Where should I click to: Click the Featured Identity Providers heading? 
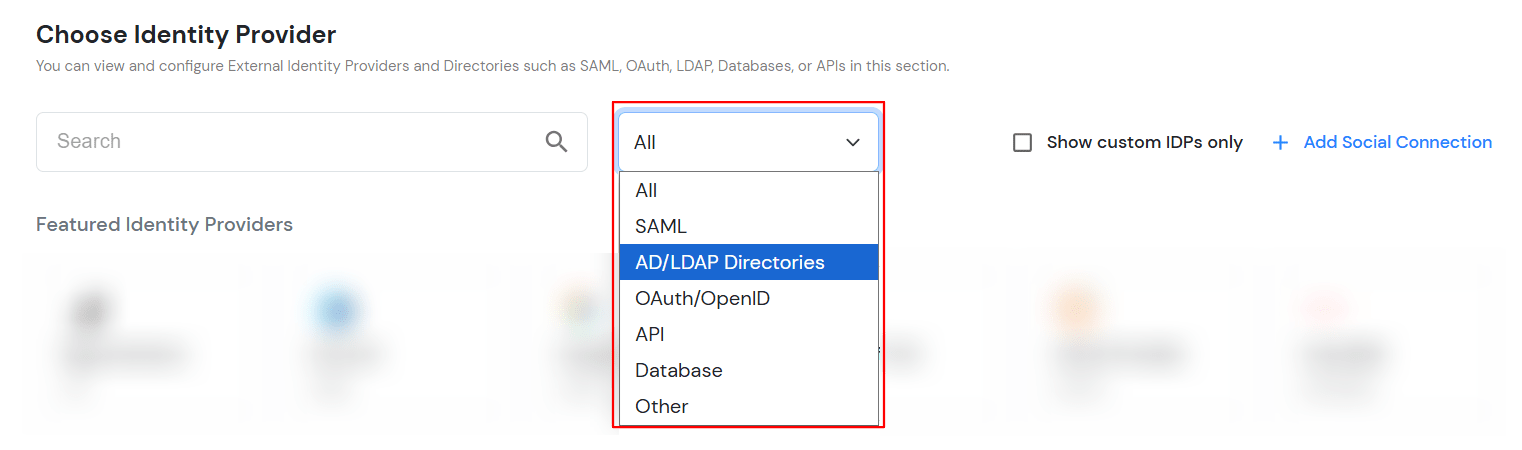pos(164,224)
